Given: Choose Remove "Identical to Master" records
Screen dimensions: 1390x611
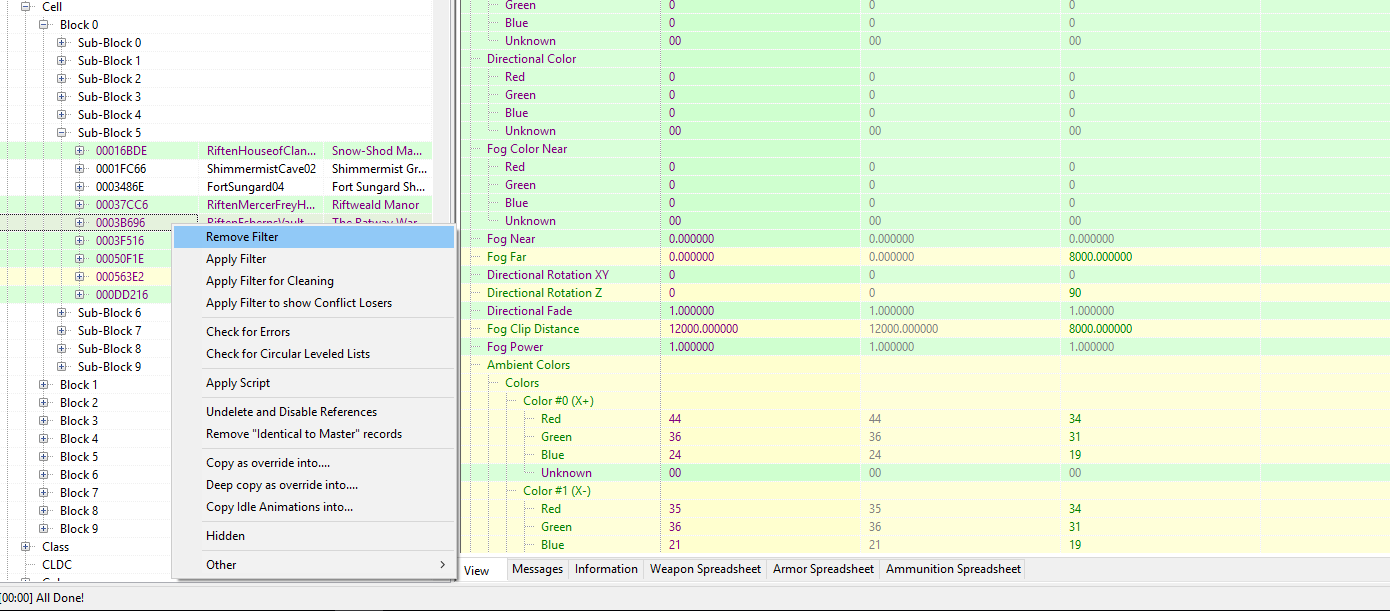Looking at the screenshot, I should (x=313, y=434).
